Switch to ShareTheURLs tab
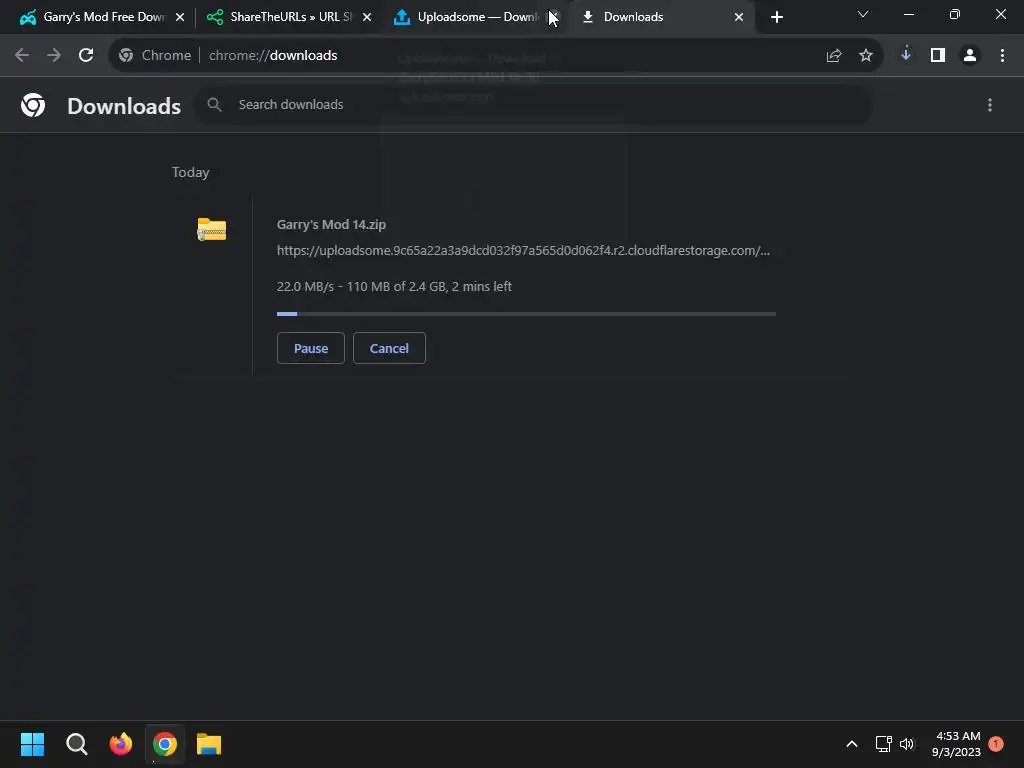 click(282, 17)
